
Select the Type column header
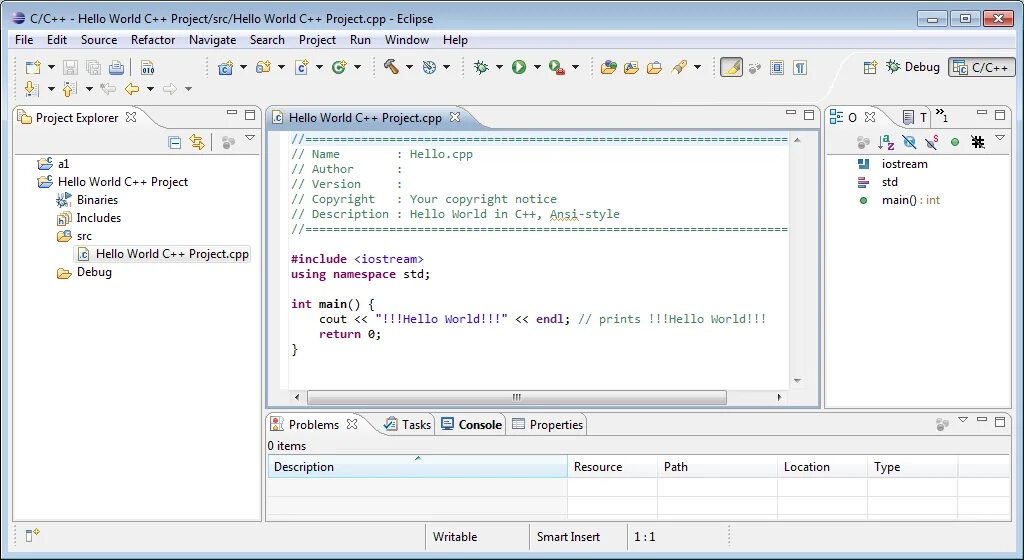click(x=913, y=467)
